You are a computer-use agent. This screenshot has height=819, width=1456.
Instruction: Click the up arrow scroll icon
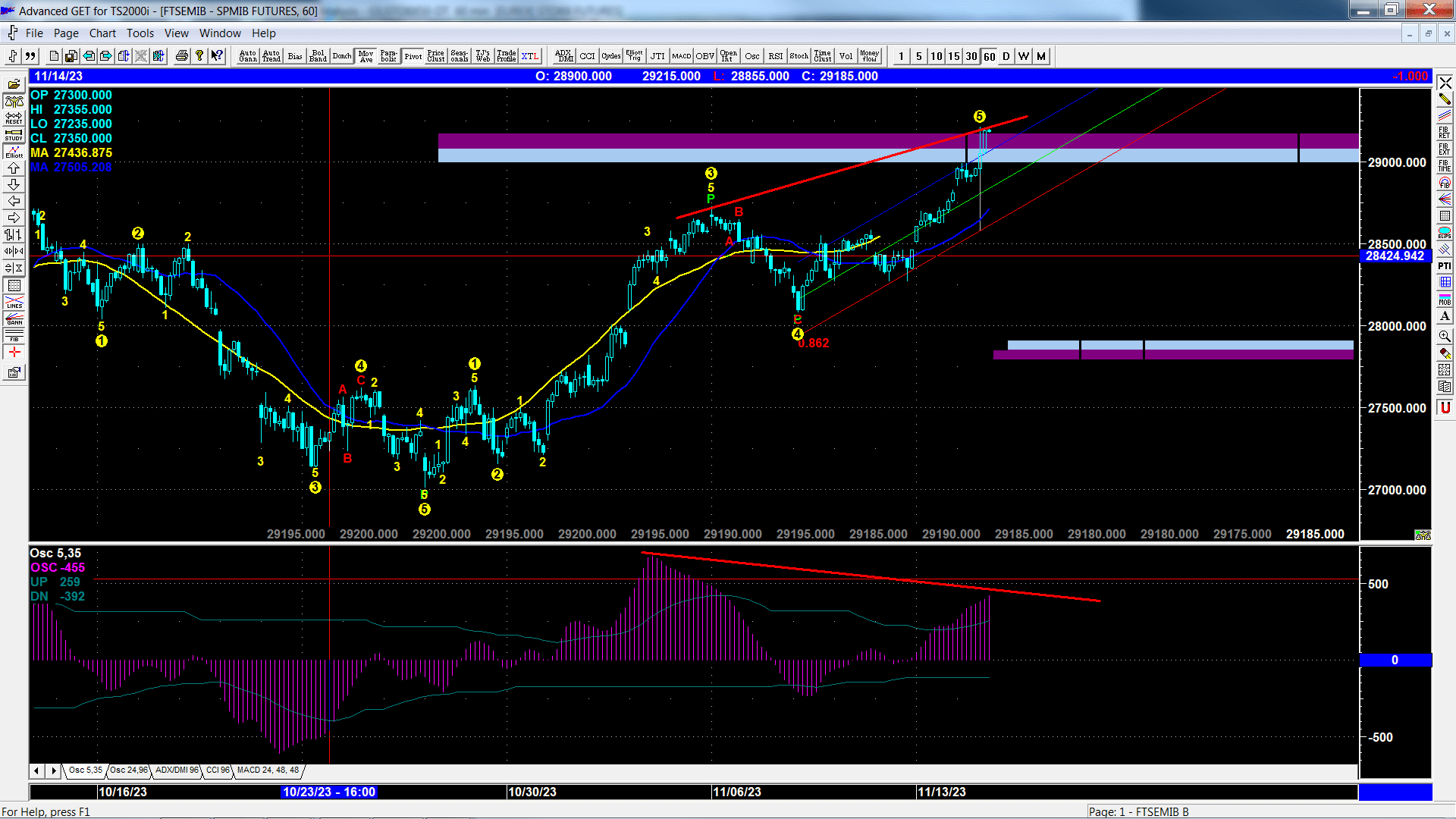click(14, 168)
